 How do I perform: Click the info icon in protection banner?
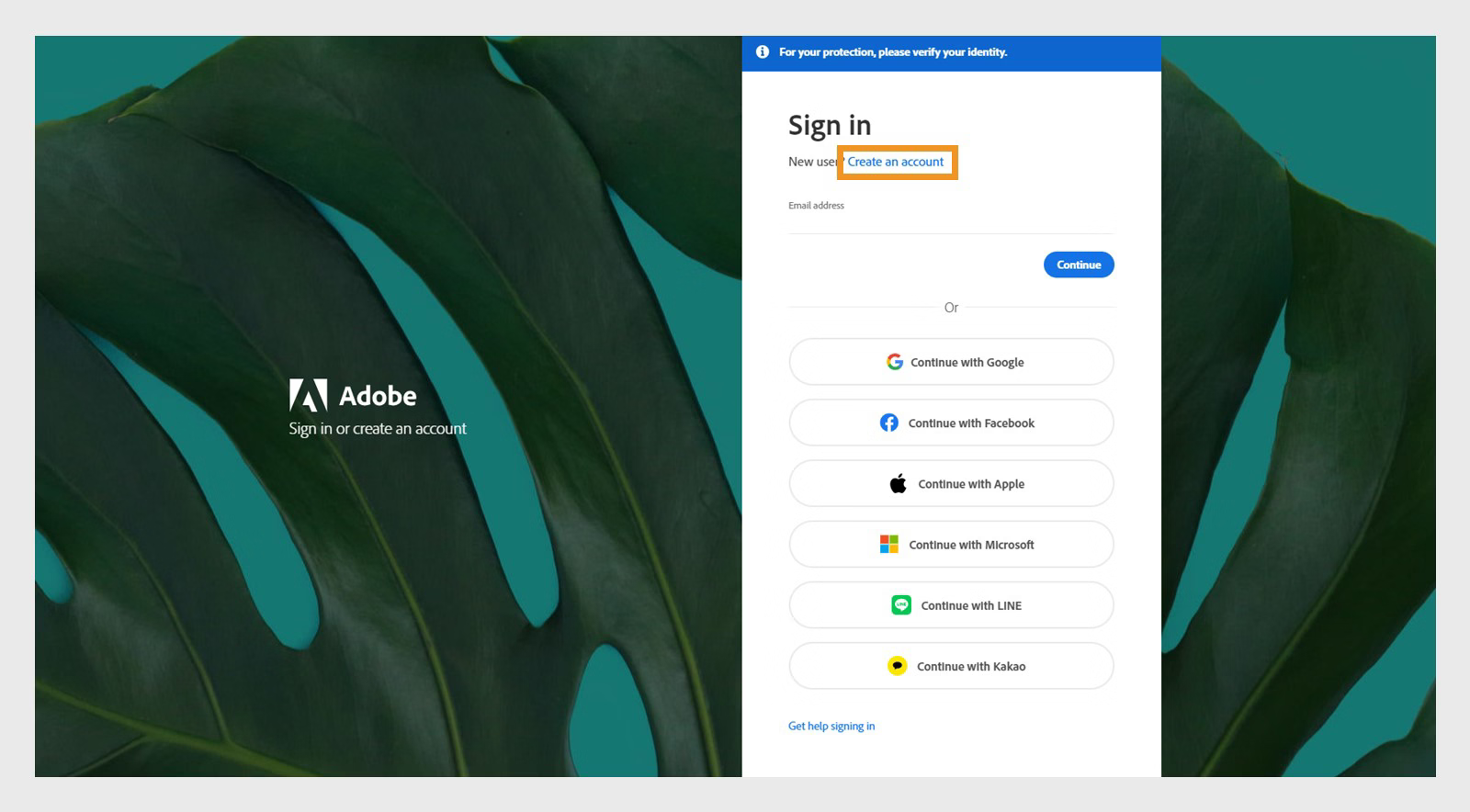point(763,52)
